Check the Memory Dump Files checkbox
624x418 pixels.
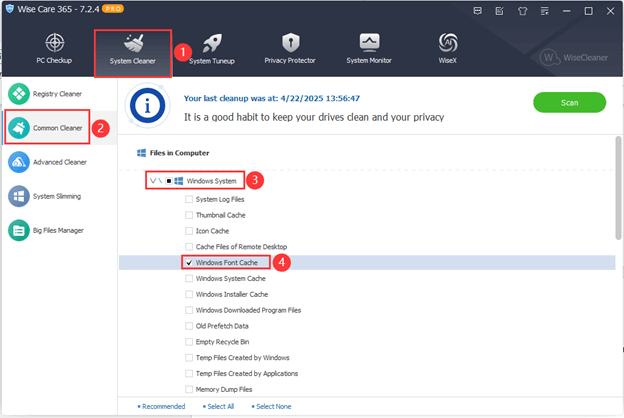189,389
